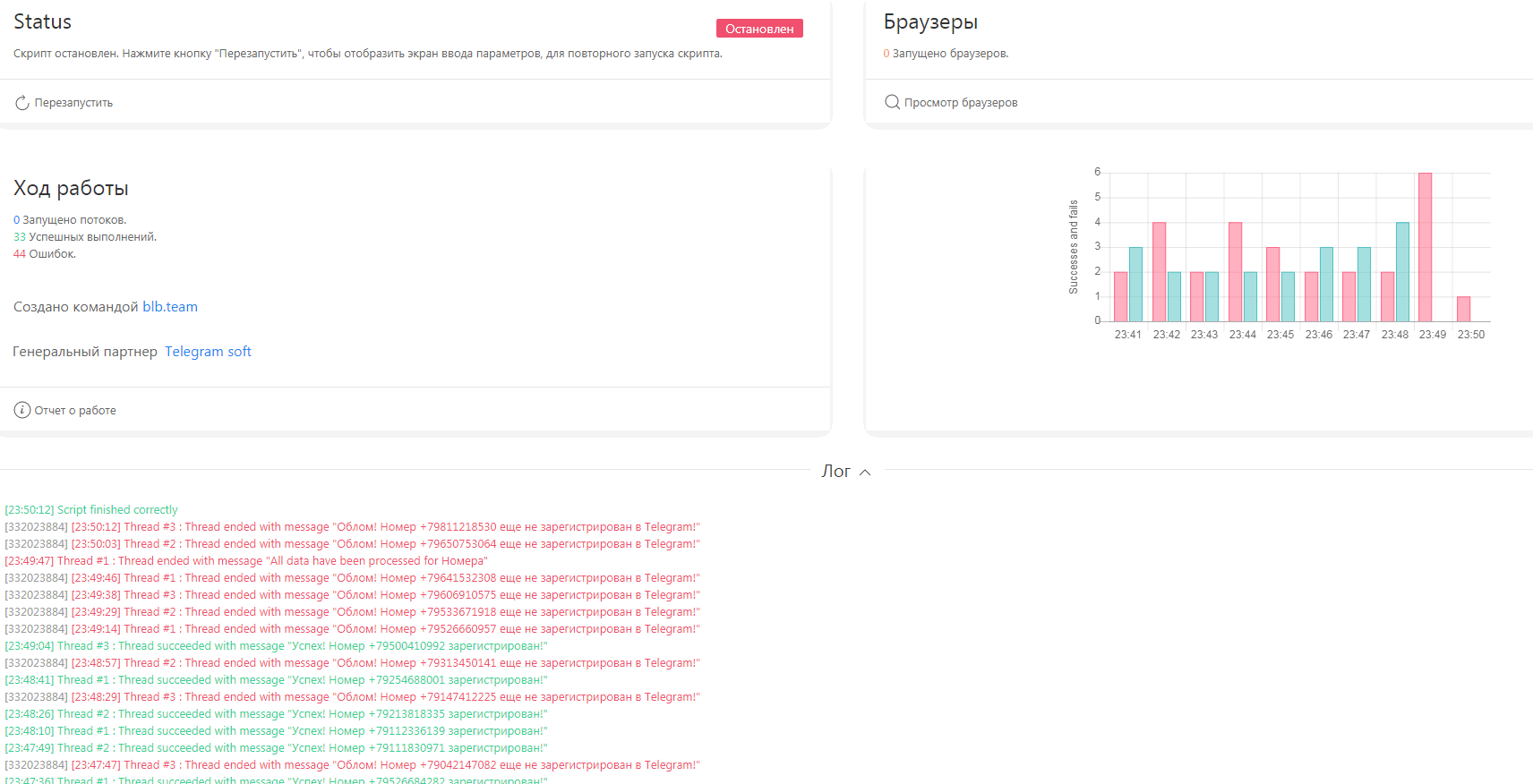Click the red Остановлен status badge

[x=759, y=29]
